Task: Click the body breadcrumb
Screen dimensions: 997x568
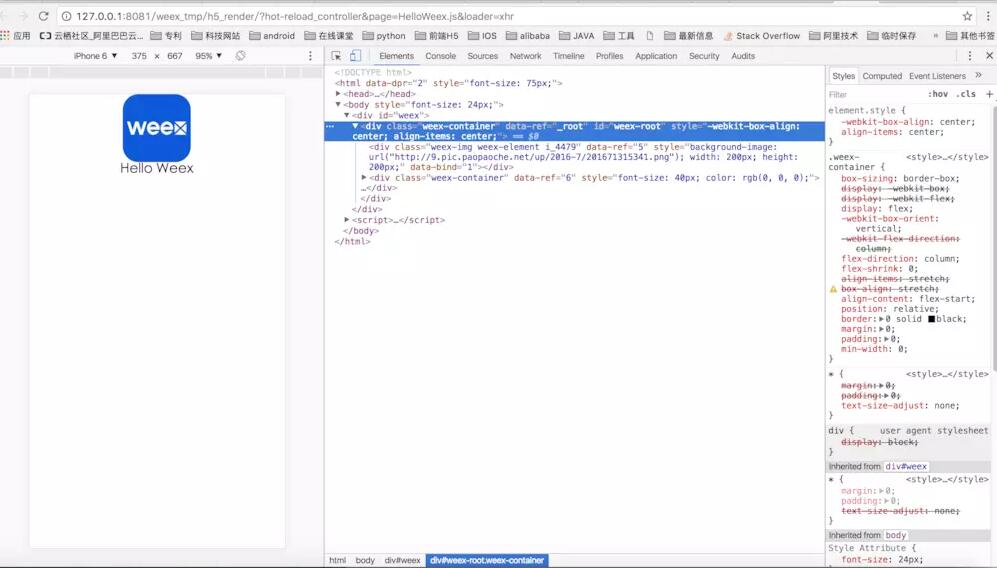Action: click(x=365, y=560)
